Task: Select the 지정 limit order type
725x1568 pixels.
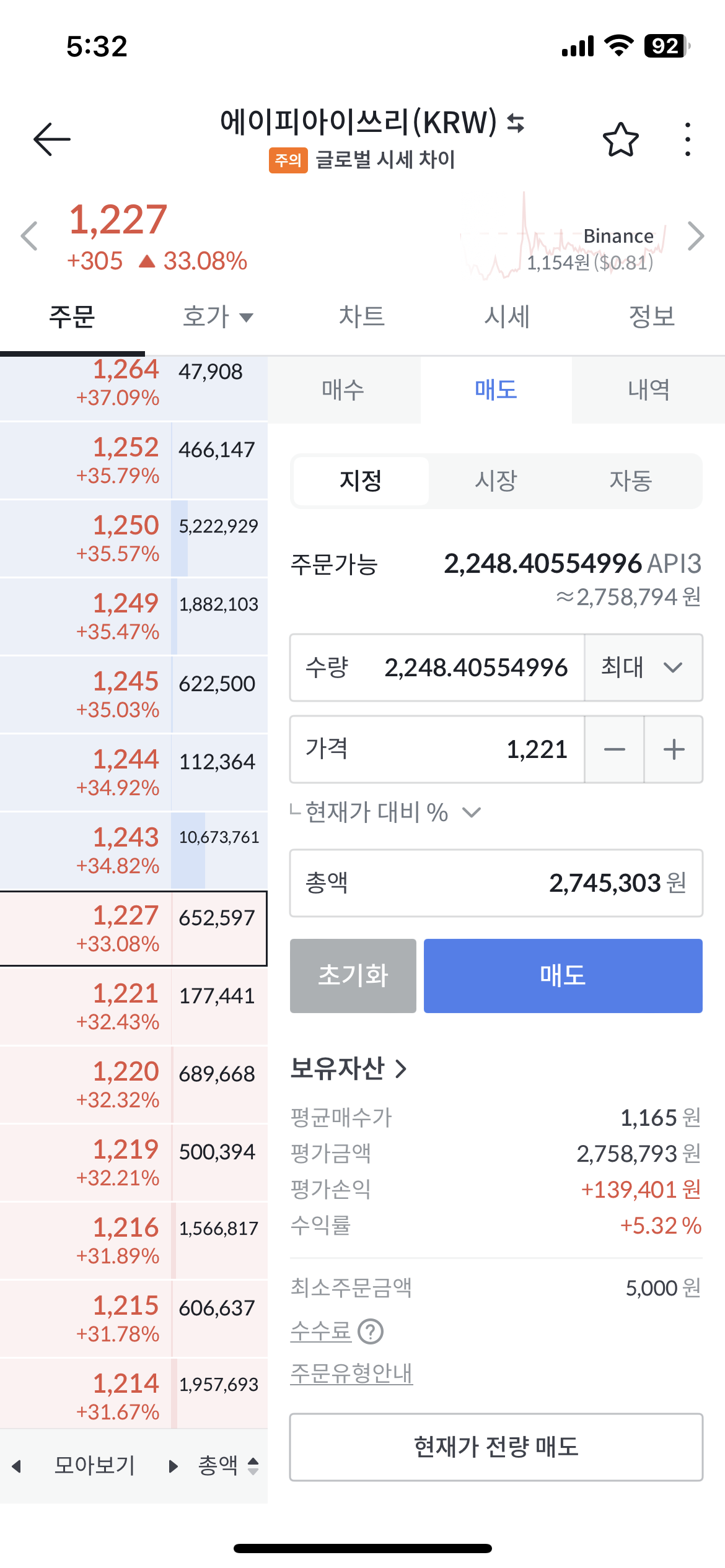Action: (361, 481)
